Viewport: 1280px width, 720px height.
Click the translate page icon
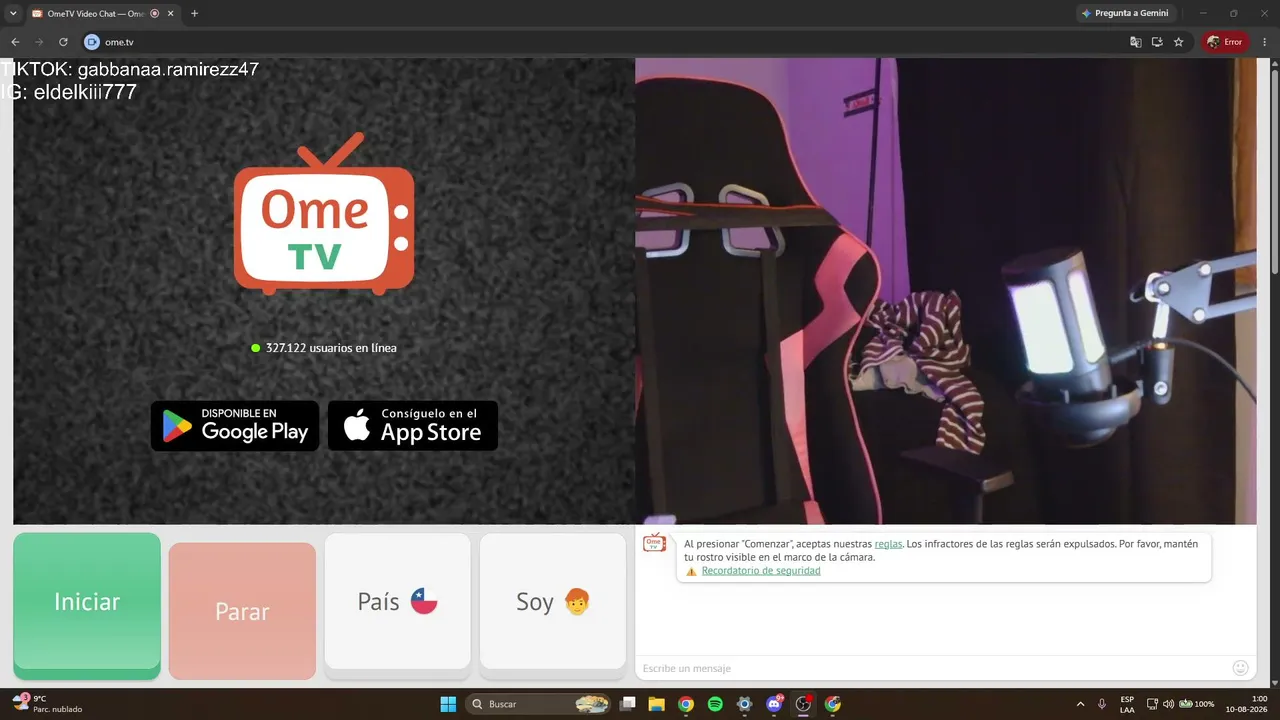pyautogui.click(x=1136, y=42)
